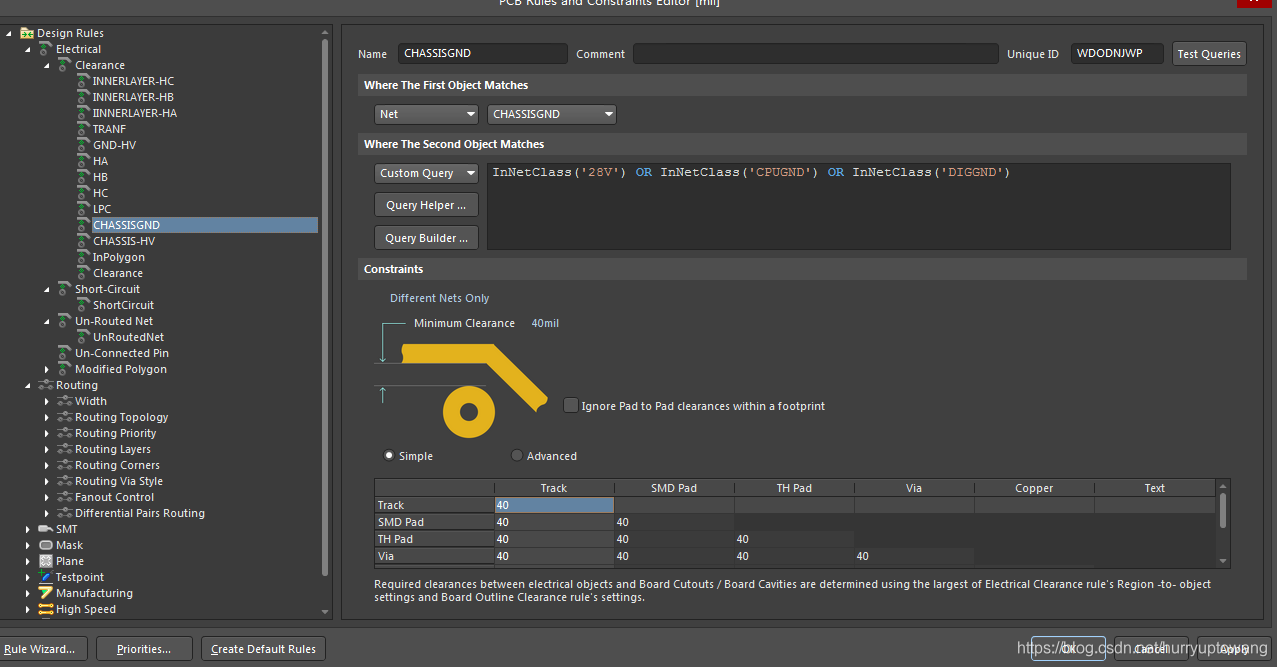
Task: Select the Simple constraints mode
Action: (389, 455)
